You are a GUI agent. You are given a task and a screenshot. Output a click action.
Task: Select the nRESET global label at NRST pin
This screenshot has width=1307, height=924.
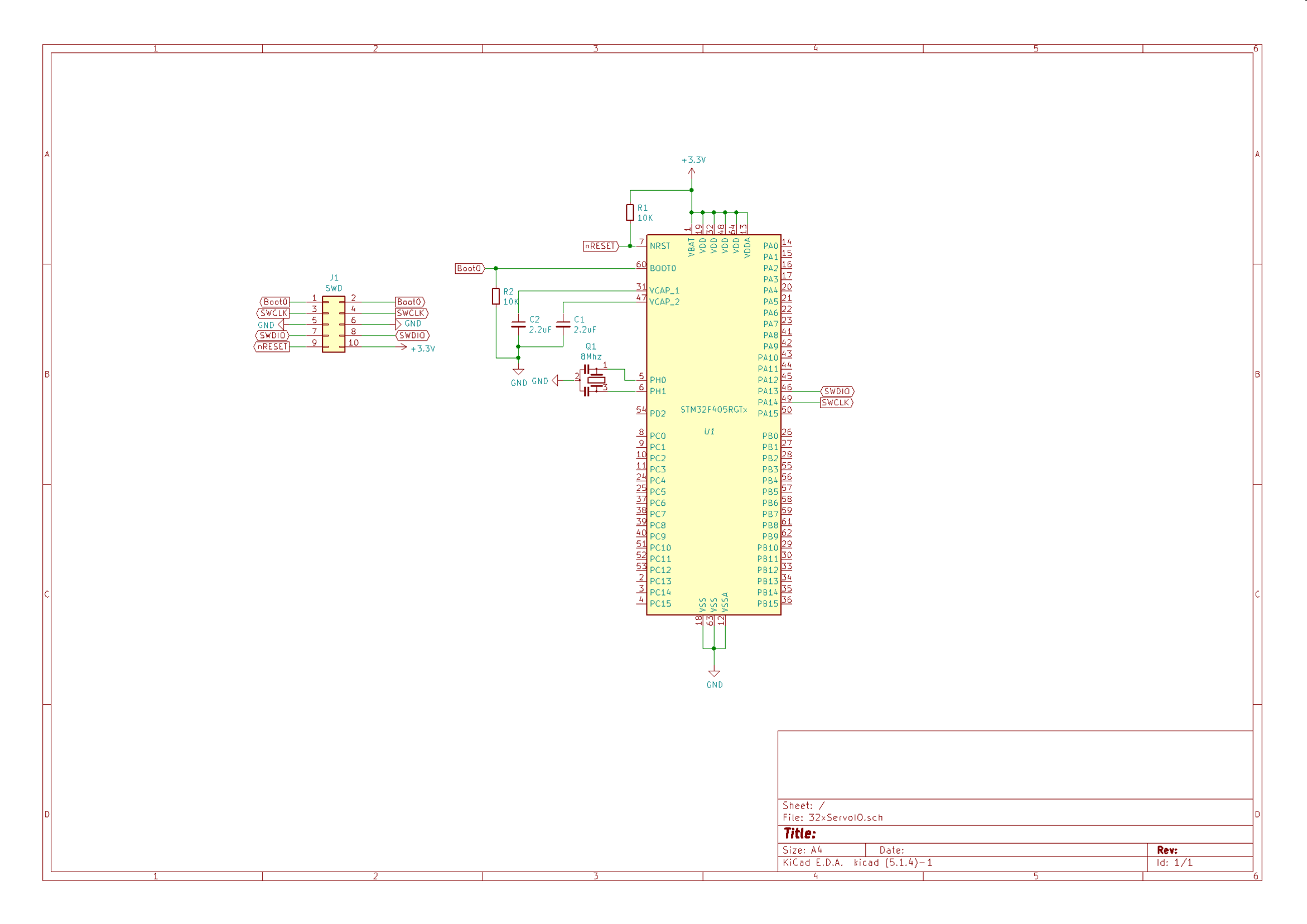[x=601, y=246]
